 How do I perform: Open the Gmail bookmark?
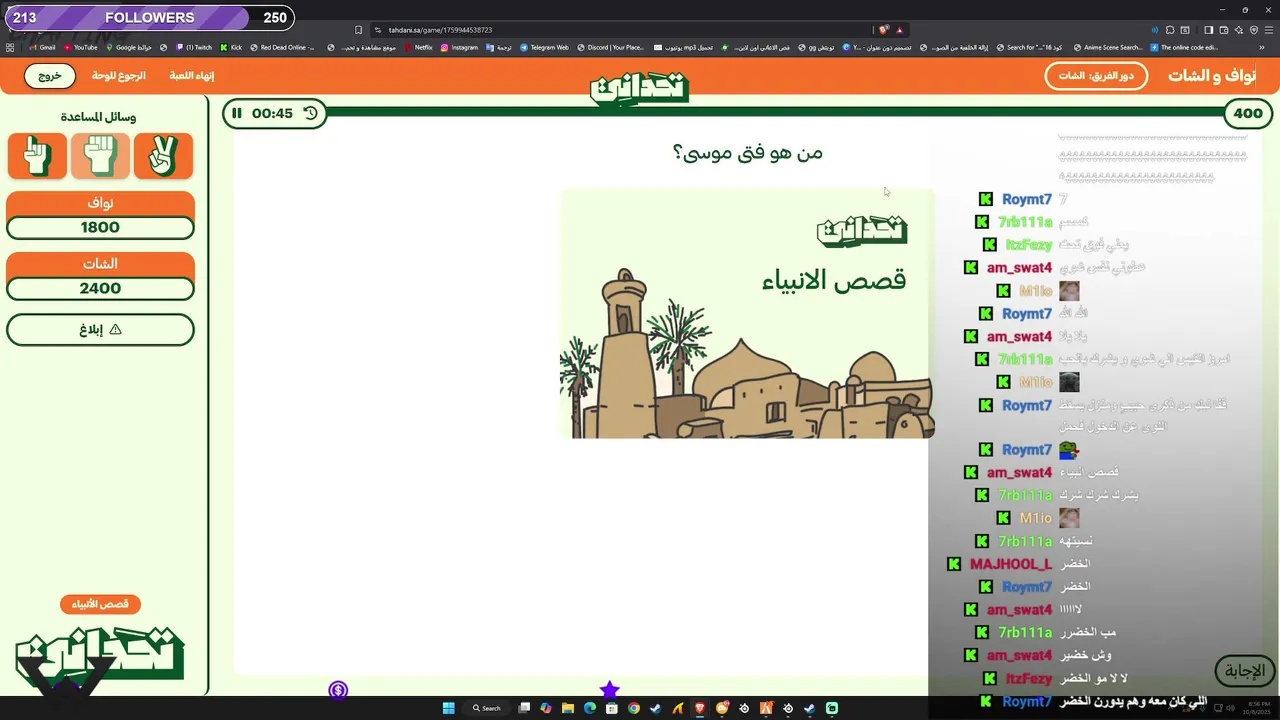42,47
